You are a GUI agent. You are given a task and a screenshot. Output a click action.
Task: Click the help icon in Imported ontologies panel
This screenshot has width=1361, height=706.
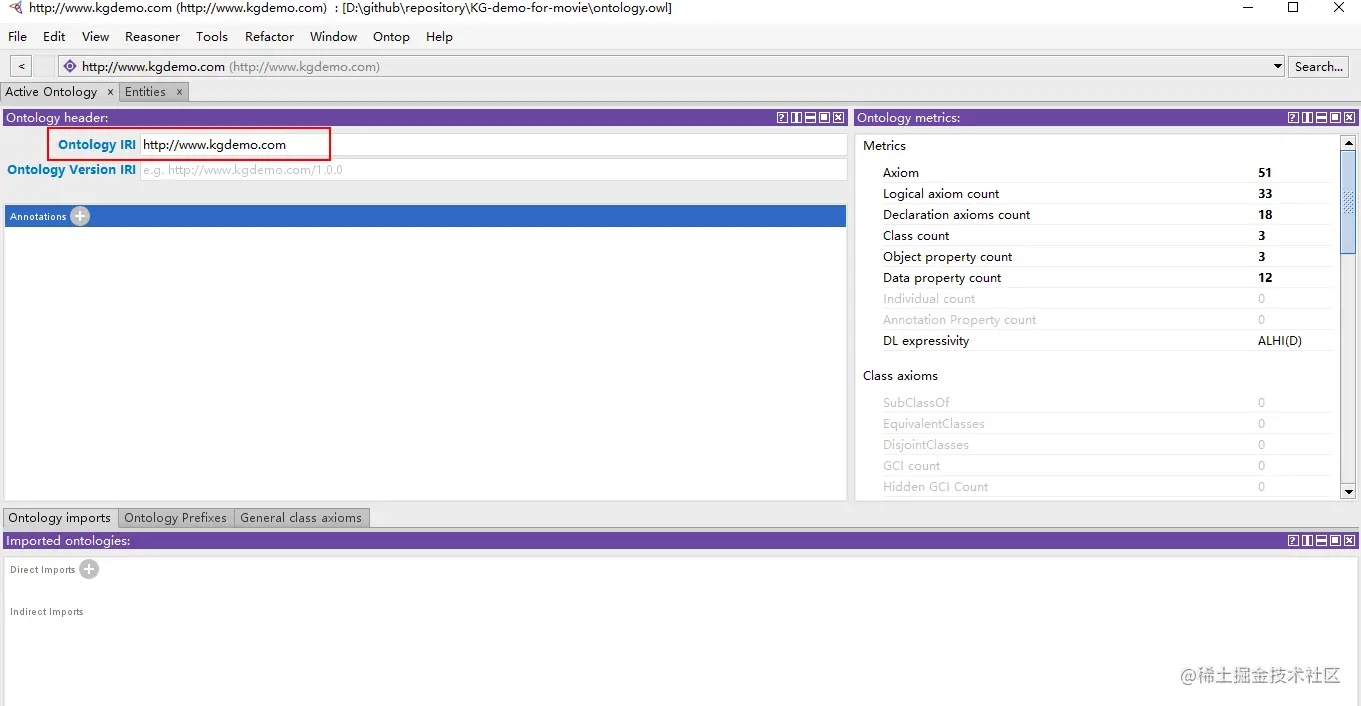point(1294,541)
